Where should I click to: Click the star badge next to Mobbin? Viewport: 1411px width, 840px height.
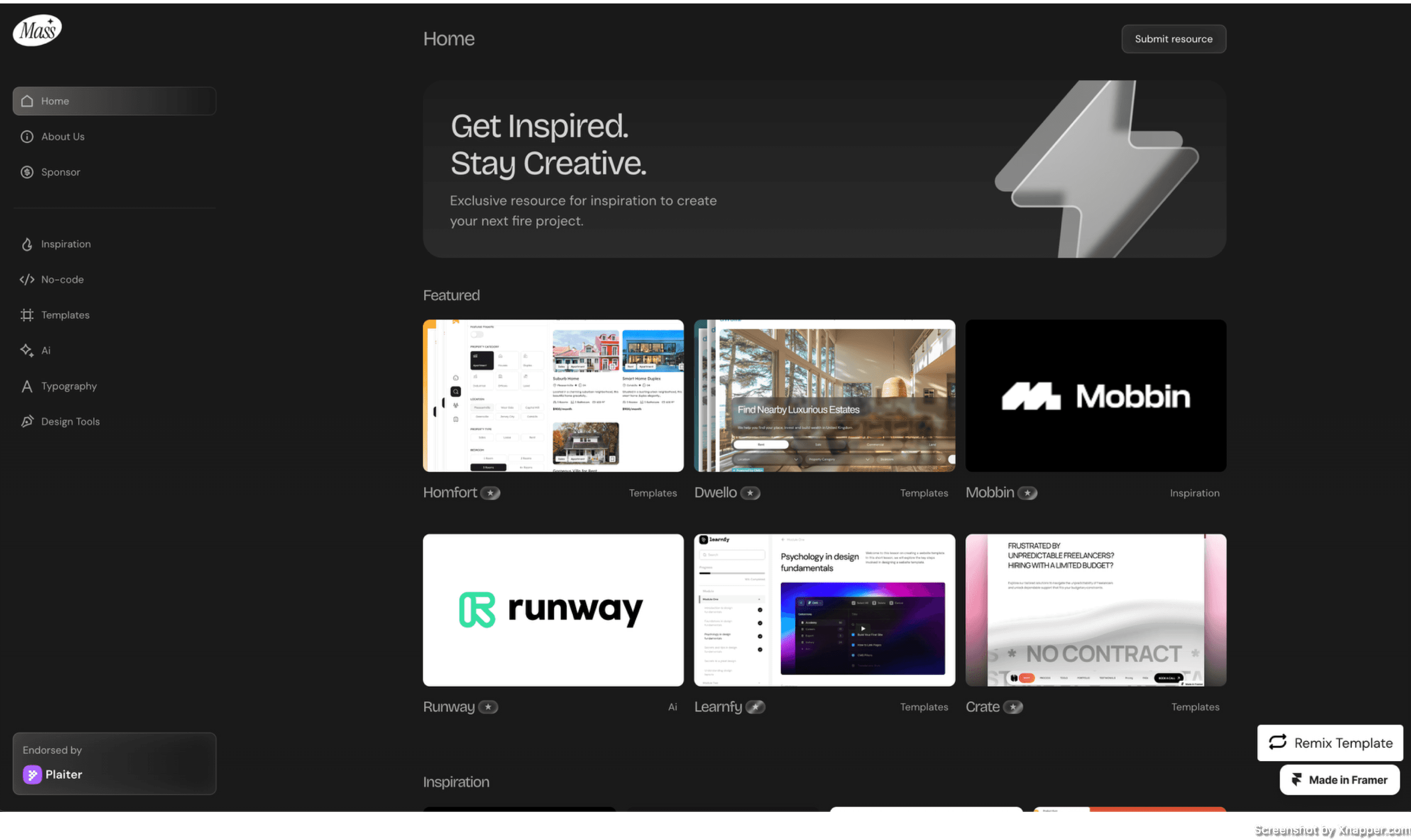click(1027, 493)
